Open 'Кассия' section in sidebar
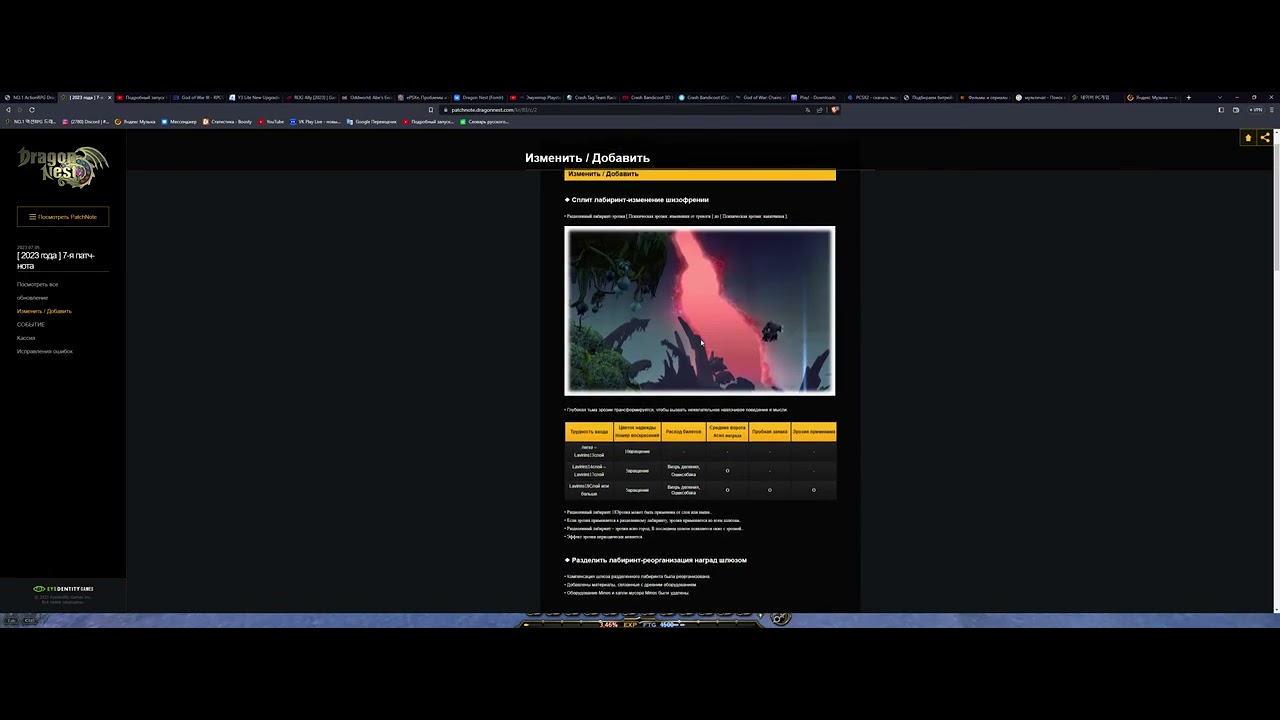This screenshot has width=1280, height=720. (x=26, y=338)
